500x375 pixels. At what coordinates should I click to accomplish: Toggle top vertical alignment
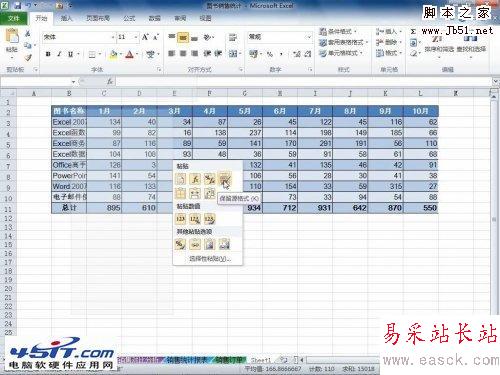pos(171,37)
